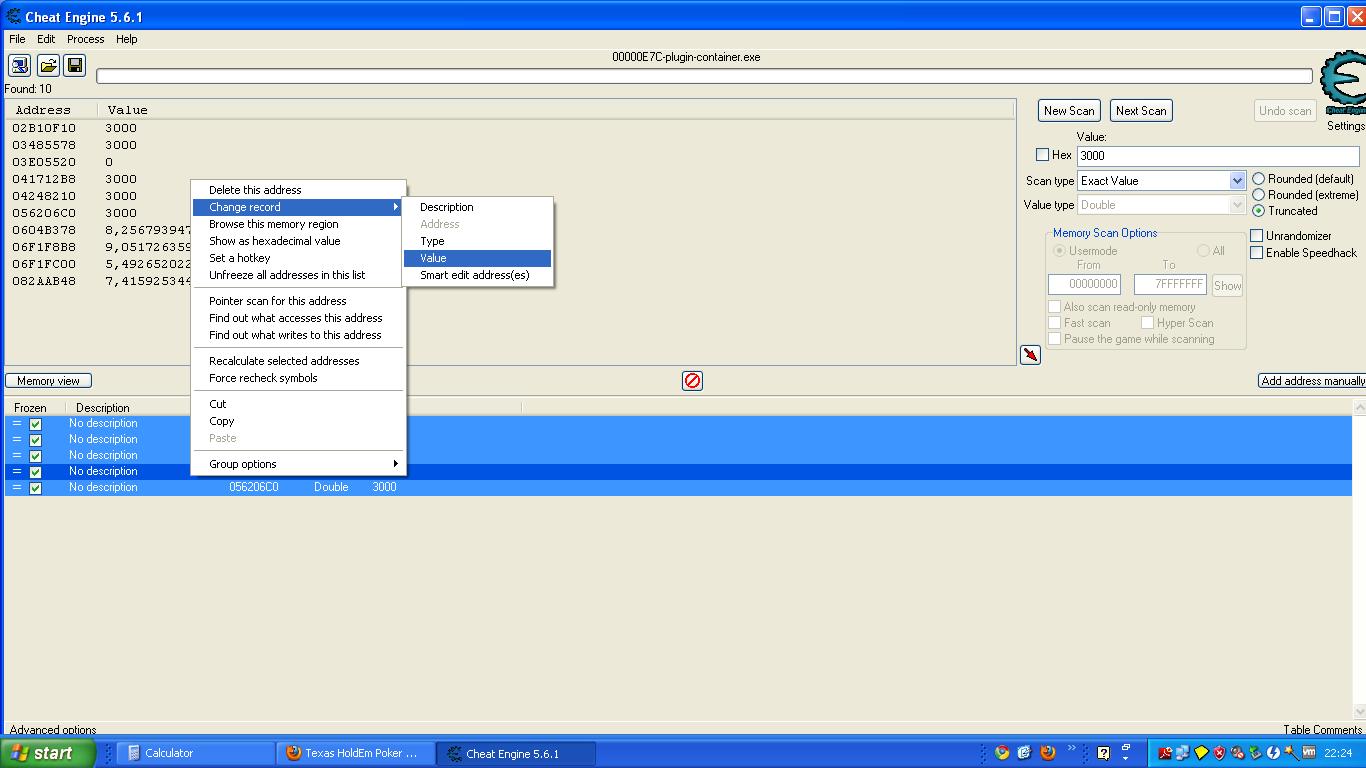Switch to Texas HoldEm Poker taskbar window
The height and width of the screenshot is (768, 1366).
[x=355, y=753]
